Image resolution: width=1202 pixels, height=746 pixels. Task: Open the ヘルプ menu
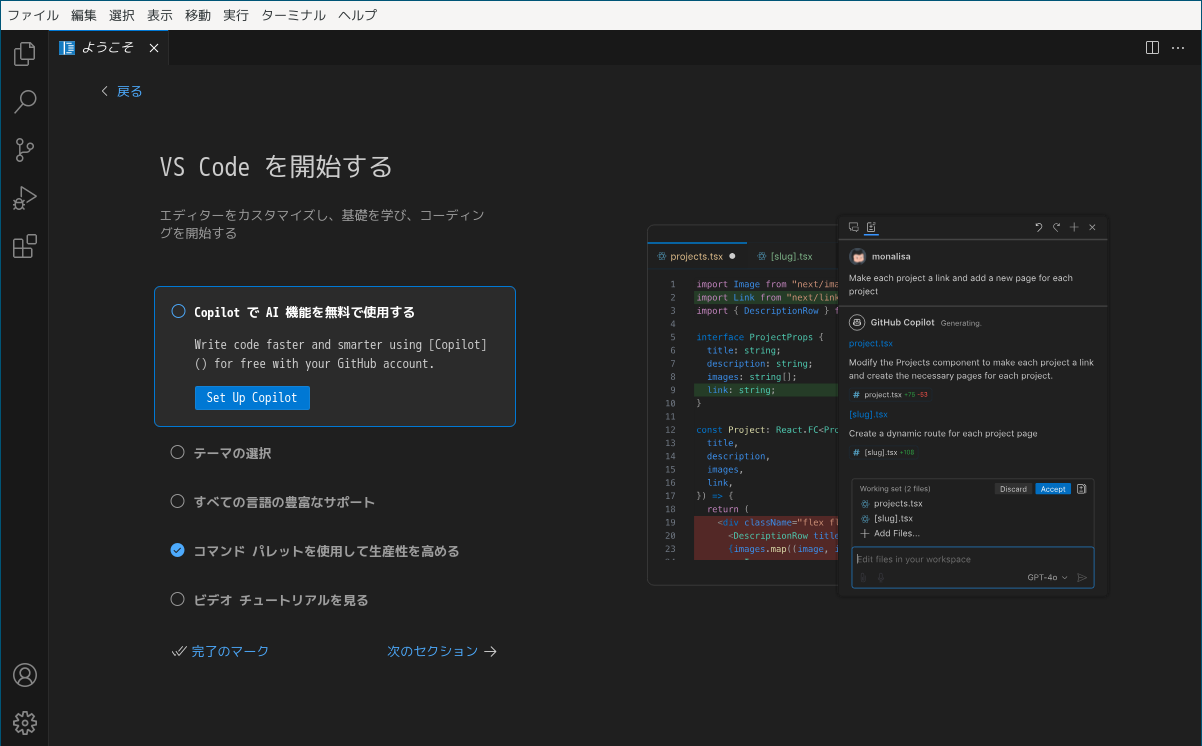pyautogui.click(x=358, y=15)
